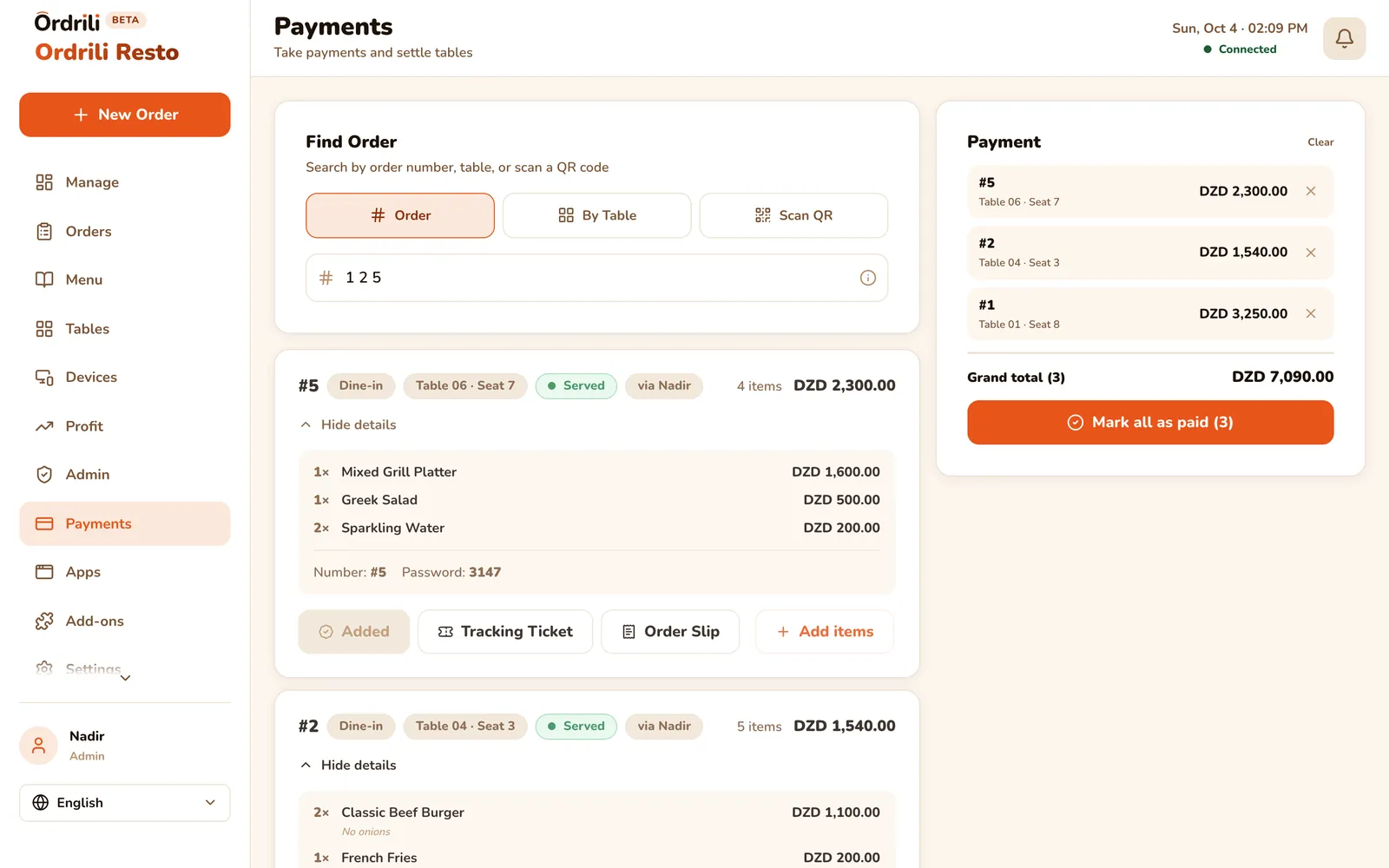Click the Served badge on order #5
Screen dimensions: 1389x868
pyautogui.click(x=576, y=385)
